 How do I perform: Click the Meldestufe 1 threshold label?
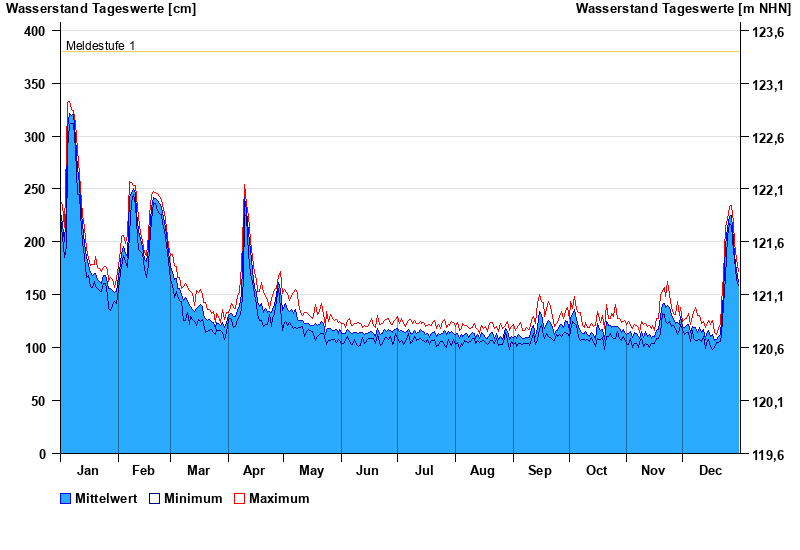(101, 46)
